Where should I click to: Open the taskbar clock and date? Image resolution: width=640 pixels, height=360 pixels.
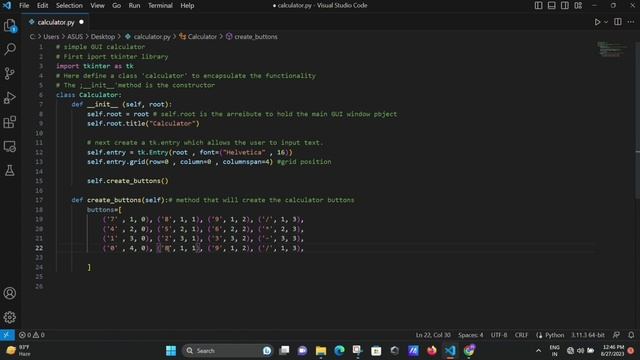pos(612,351)
